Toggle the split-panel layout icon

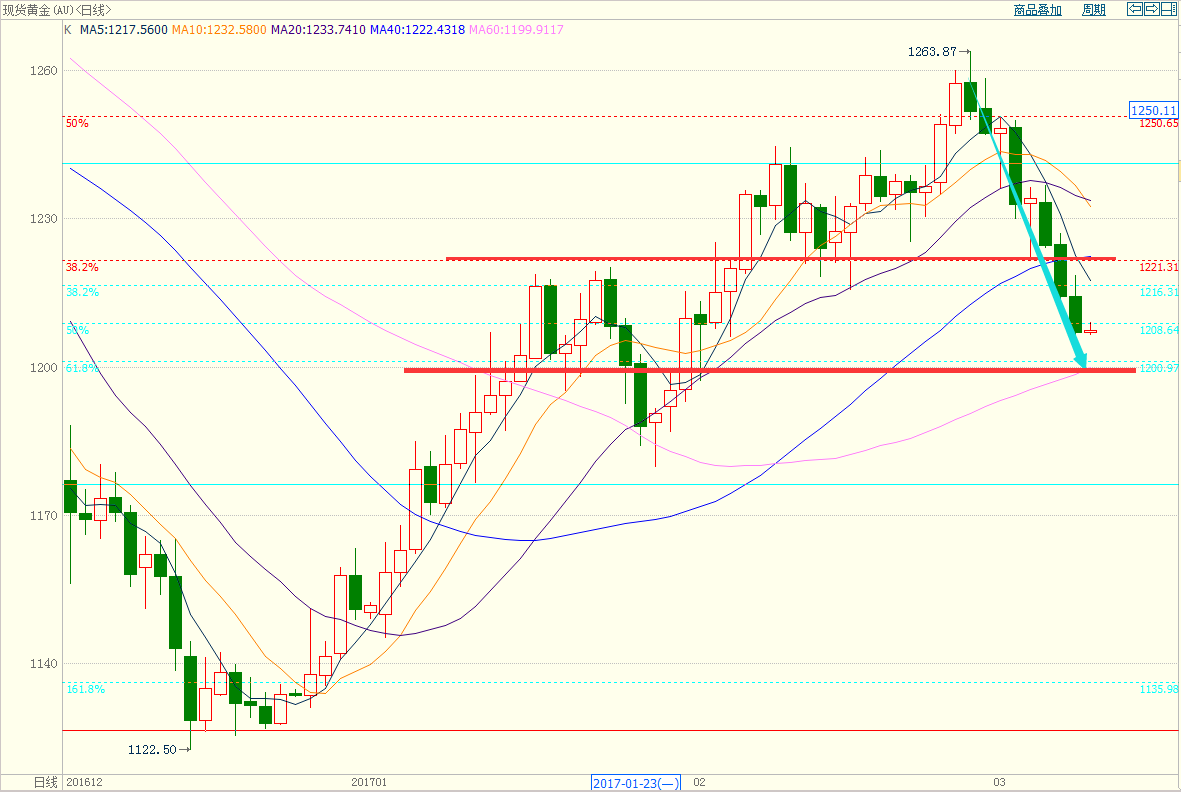(x=1169, y=9)
